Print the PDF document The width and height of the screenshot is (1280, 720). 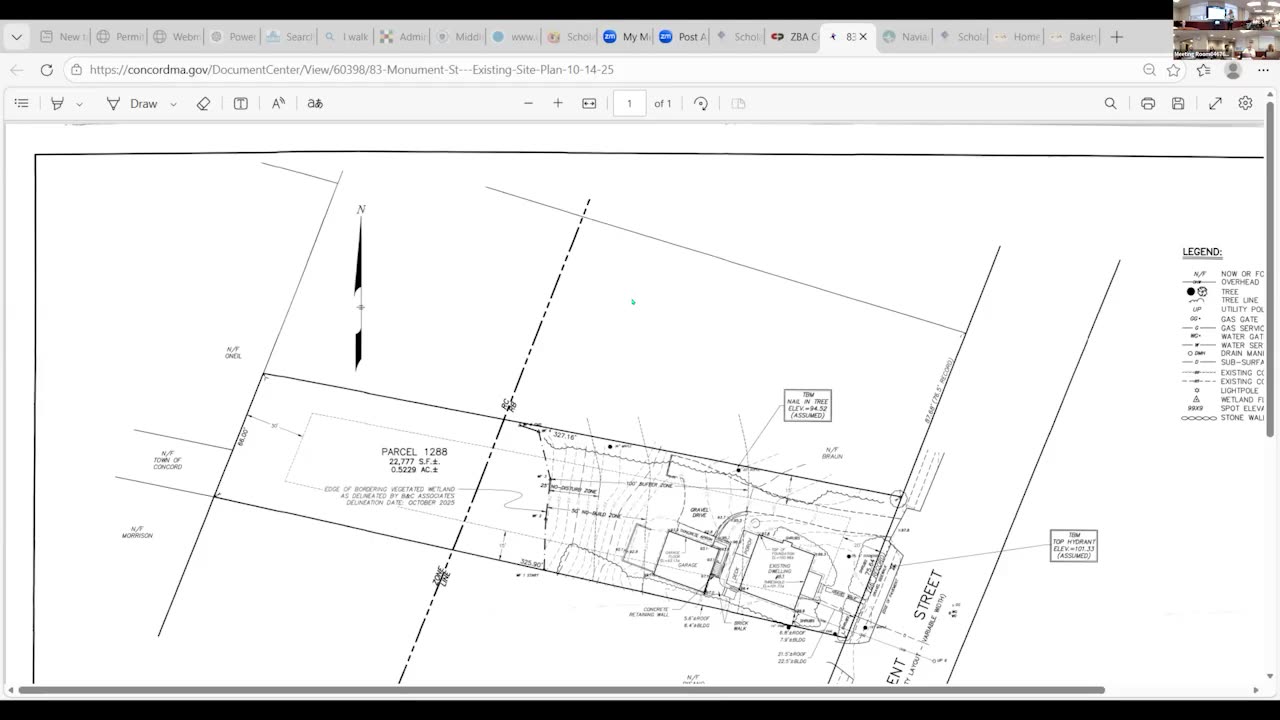click(x=1148, y=103)
